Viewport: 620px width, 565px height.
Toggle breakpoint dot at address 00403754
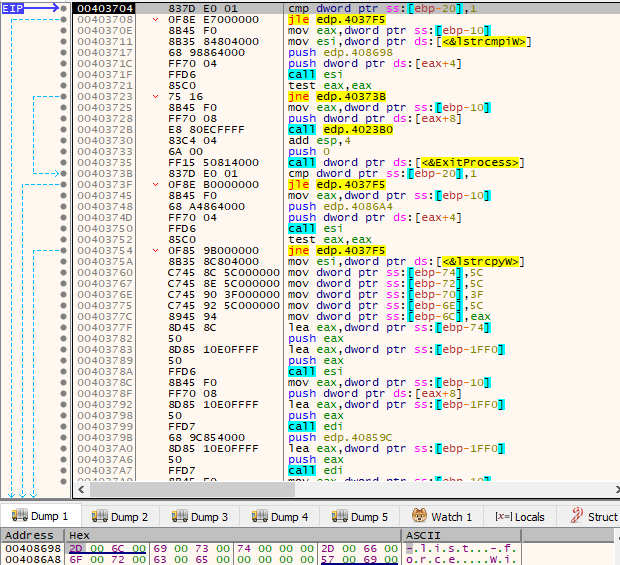(x=63, y=250)
